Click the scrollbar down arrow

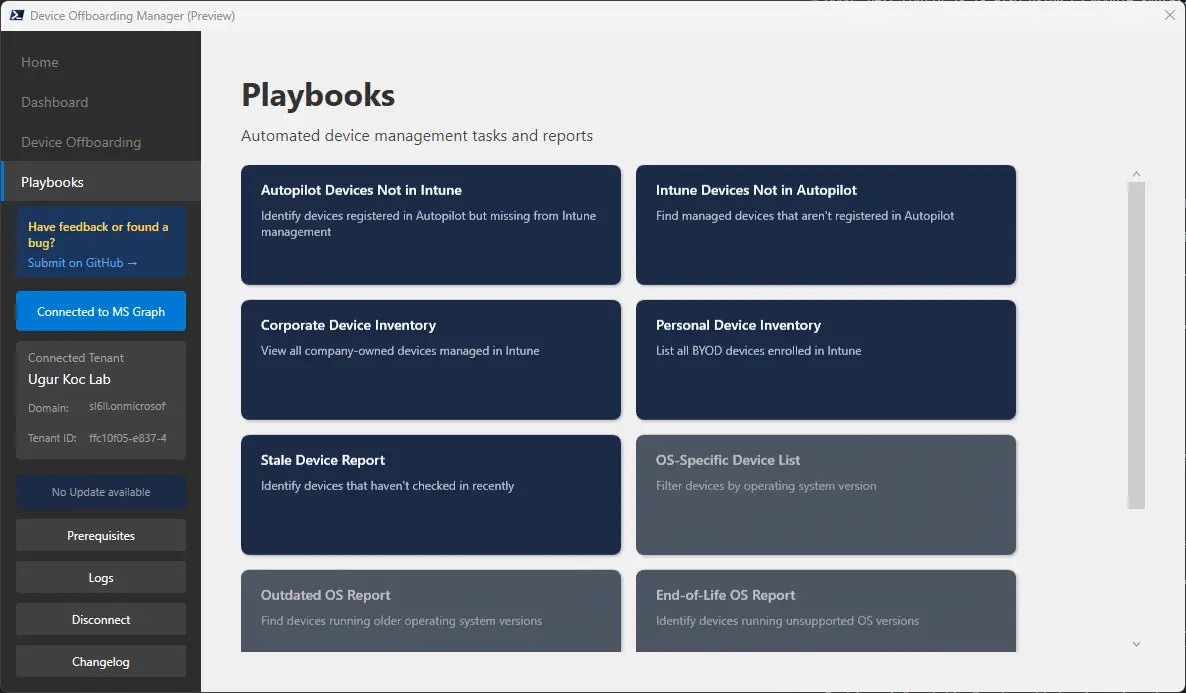tap(1136, 644)
